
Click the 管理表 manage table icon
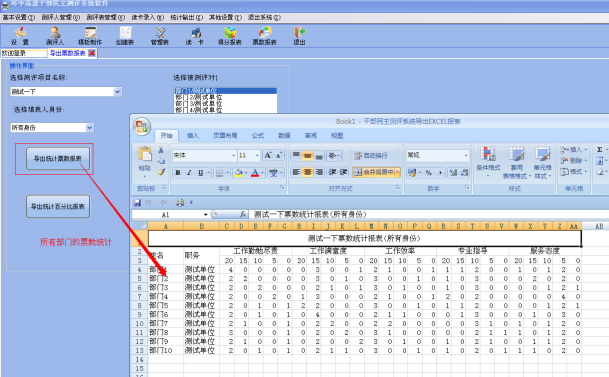click(160, 36)
